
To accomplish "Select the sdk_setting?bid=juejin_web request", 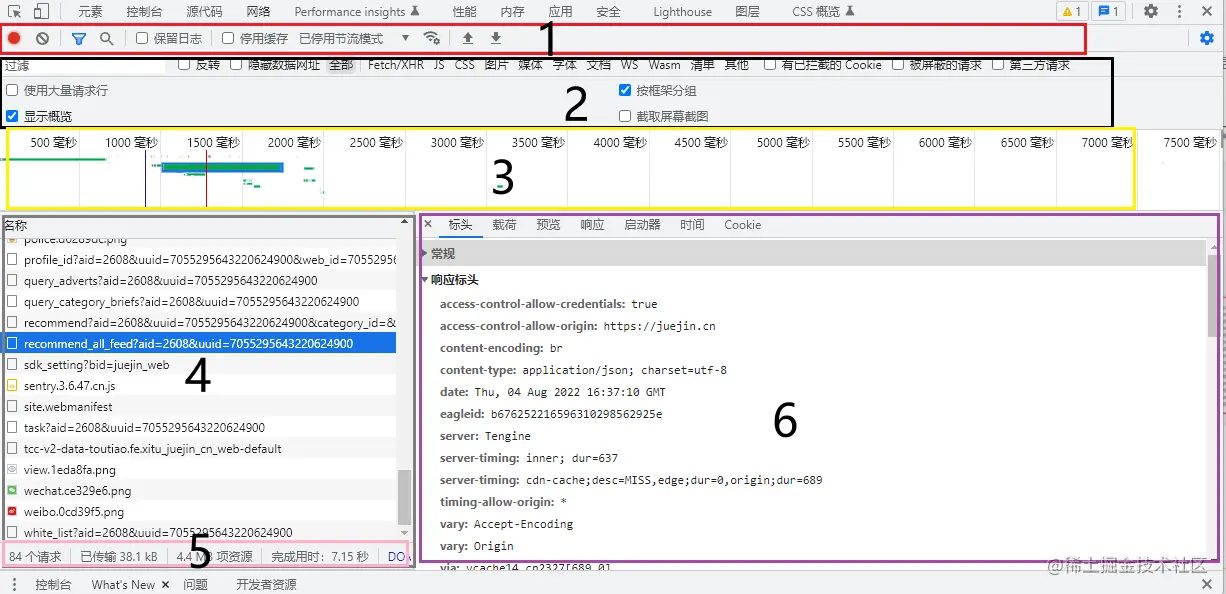I will [200, 365].
